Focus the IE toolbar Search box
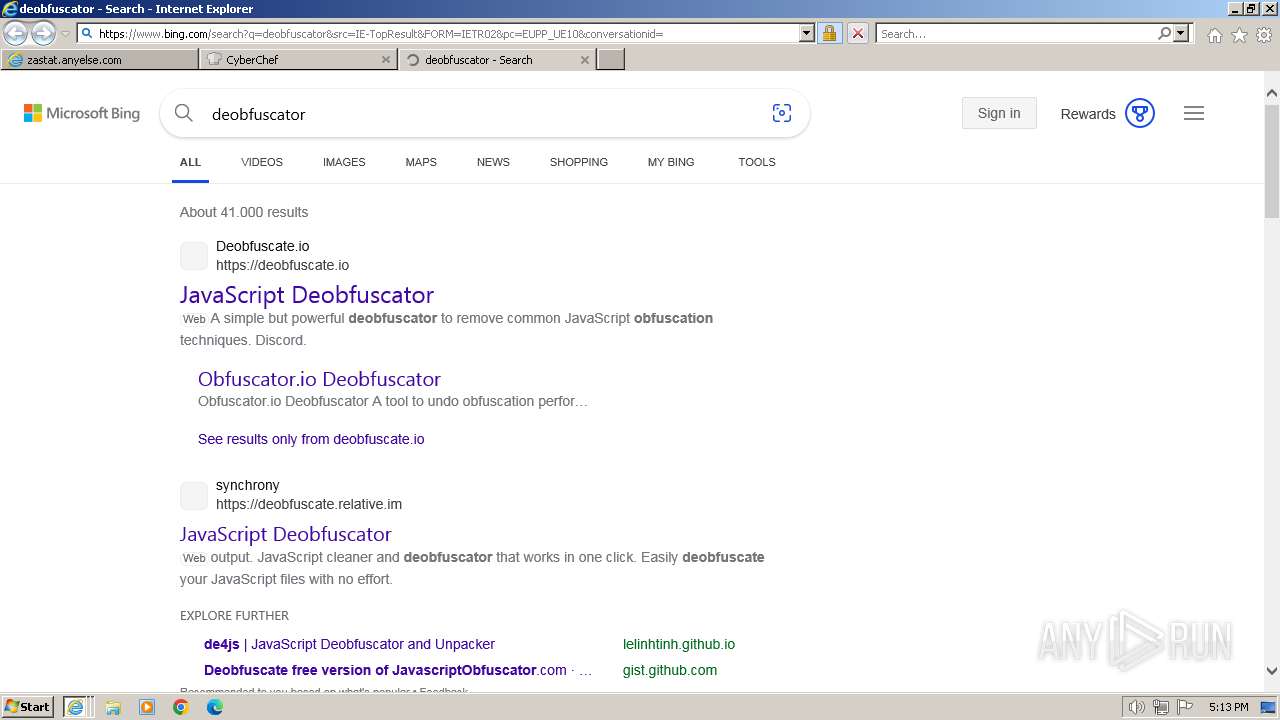 click(1016, 34)
